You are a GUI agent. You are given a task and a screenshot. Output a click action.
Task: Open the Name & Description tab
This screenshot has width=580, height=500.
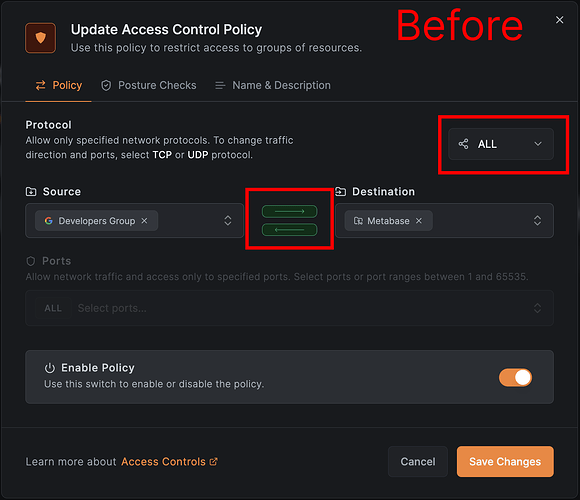273,85
